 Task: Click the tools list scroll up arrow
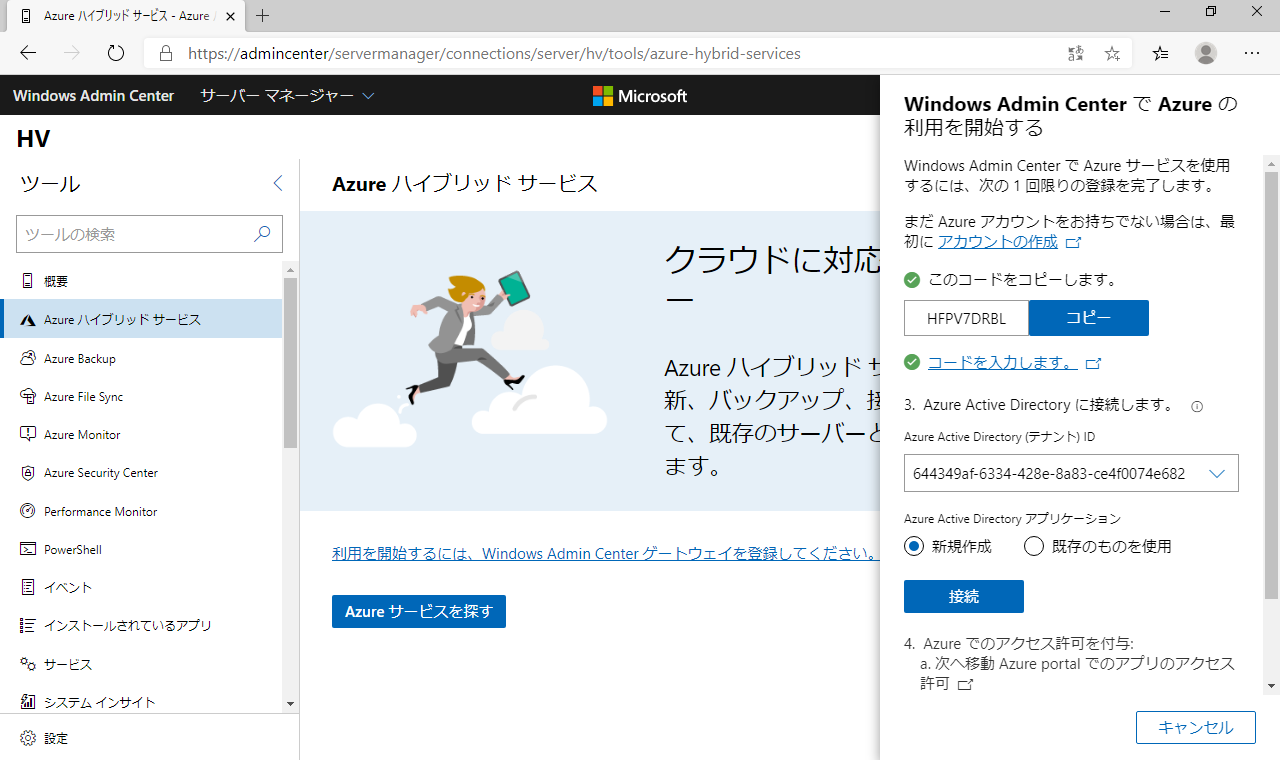coord(291,270)
